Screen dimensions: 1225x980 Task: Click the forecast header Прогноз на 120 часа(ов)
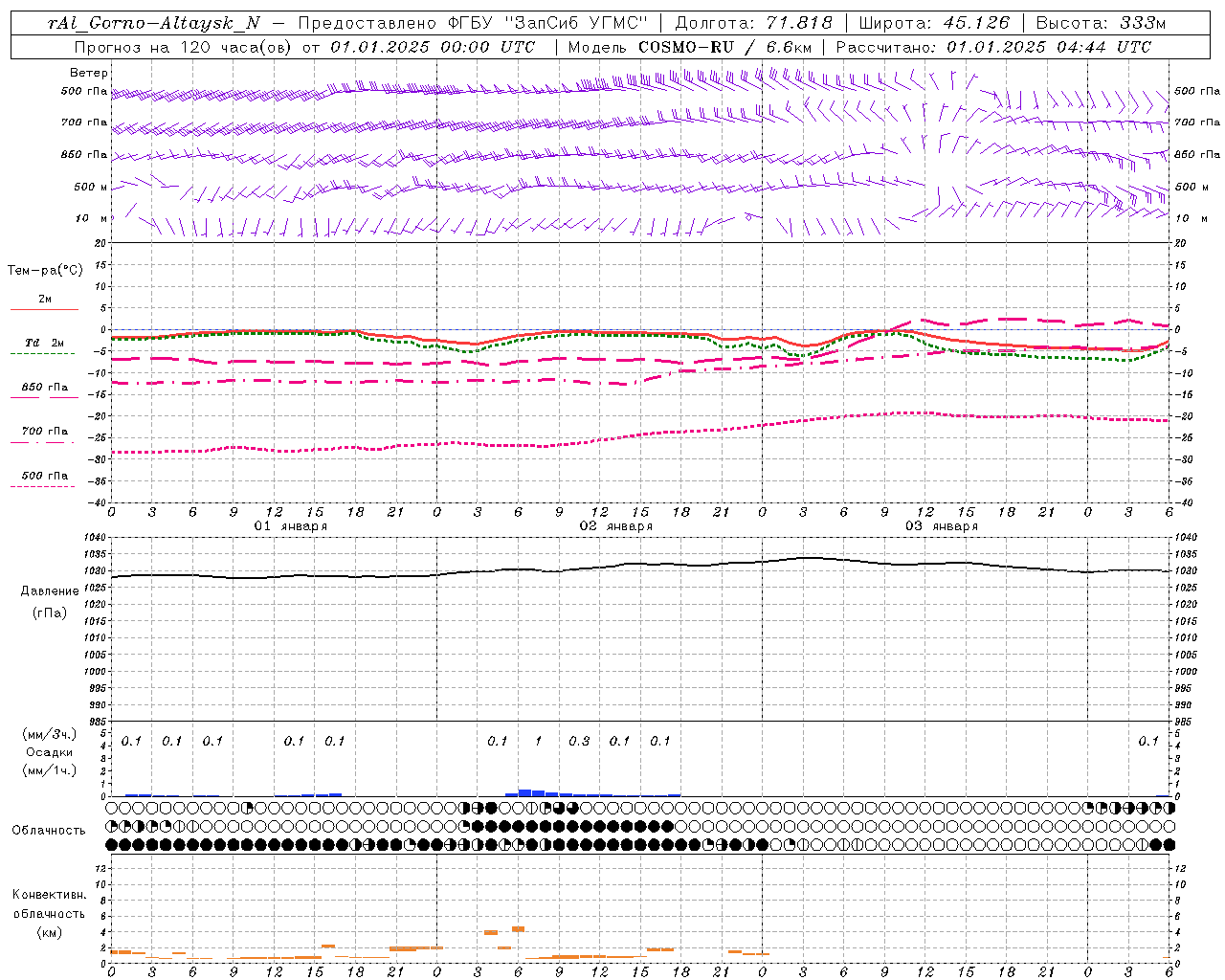[183, 47]
